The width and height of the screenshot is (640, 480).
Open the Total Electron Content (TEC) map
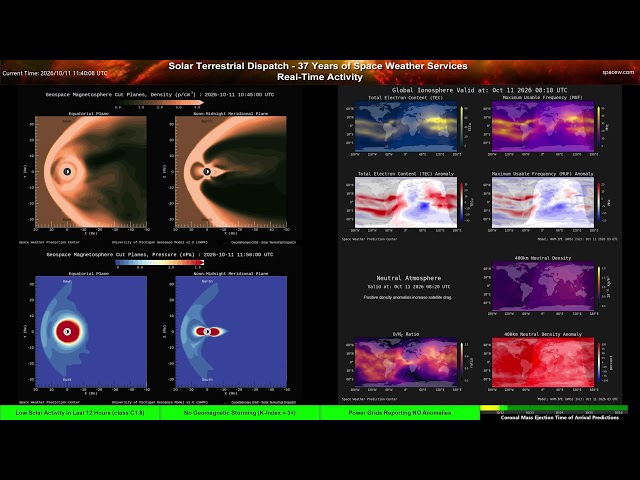point(406,127)
